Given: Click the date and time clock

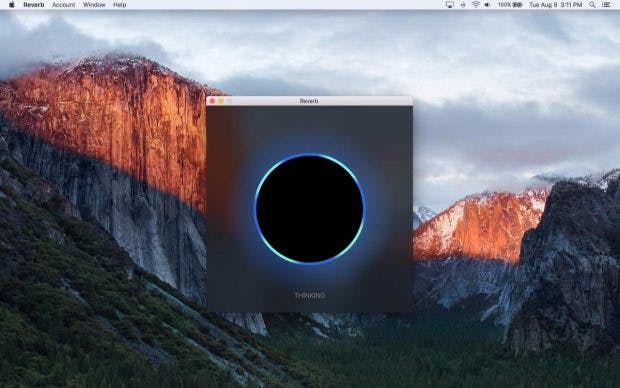Looking at the screenshot, I should [556, 5].
